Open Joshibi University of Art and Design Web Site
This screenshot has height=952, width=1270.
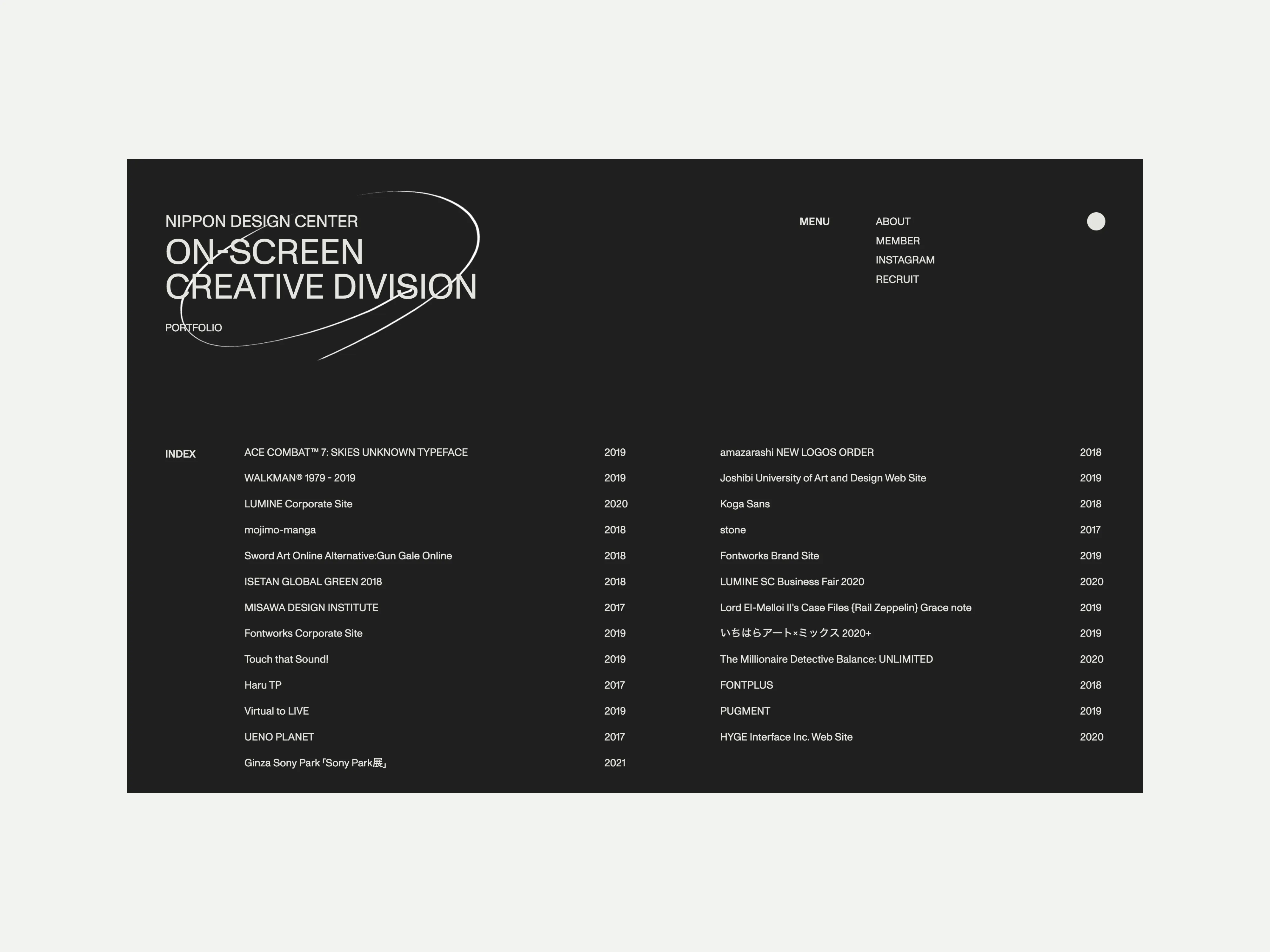[x=822, y=478]
